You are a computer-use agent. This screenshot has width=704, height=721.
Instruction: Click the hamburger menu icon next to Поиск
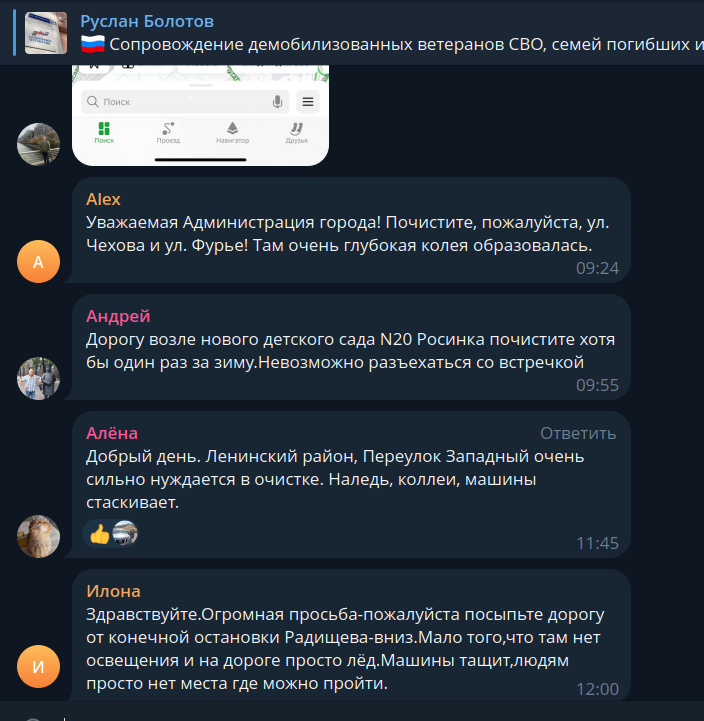tap(308, 102)
